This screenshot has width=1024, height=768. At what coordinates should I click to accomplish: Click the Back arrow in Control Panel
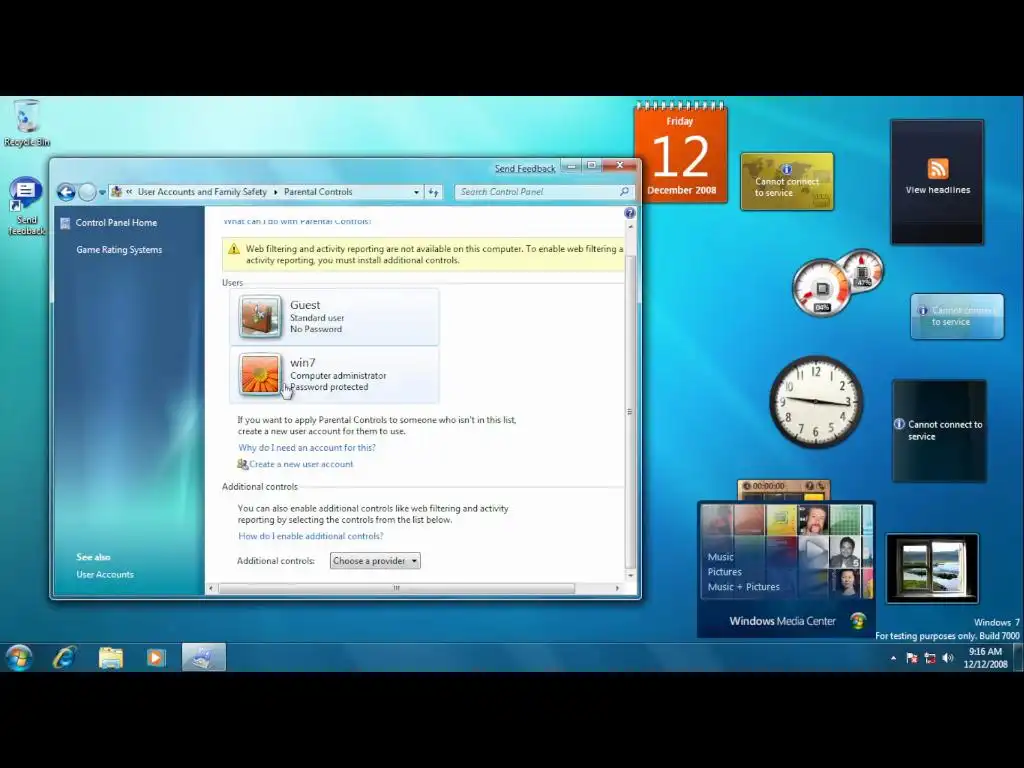(66, 192)
